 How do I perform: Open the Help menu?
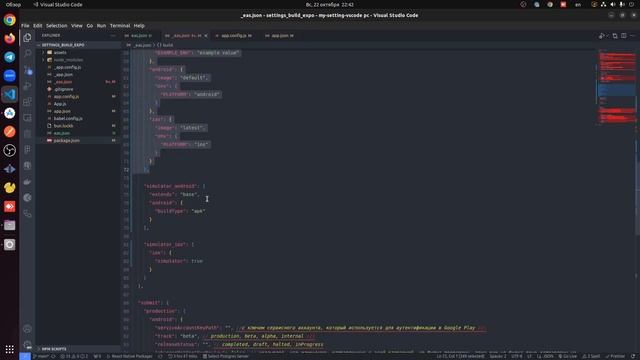[x=139, y=26]
